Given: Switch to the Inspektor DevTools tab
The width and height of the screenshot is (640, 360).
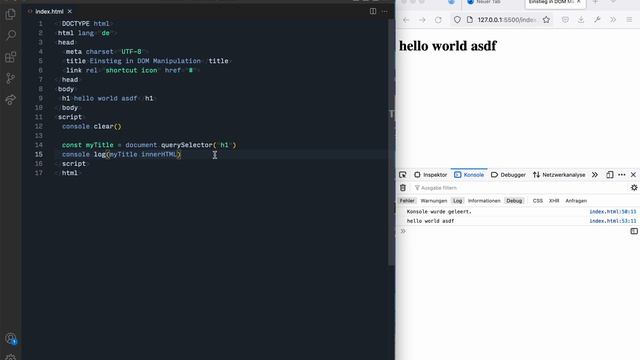Looking at the screenshot, I should (431, 175).
